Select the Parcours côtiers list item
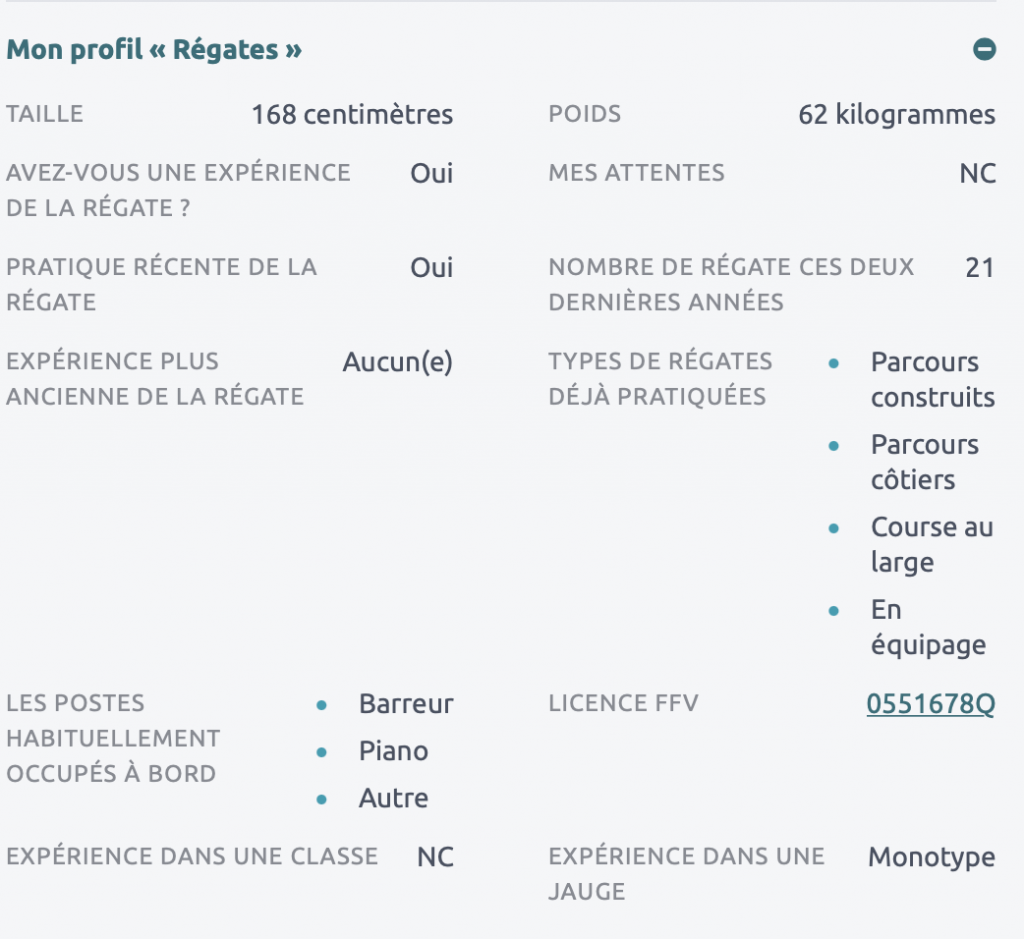The width and height of the screenshot is (1024, 939). pos(924,462)
